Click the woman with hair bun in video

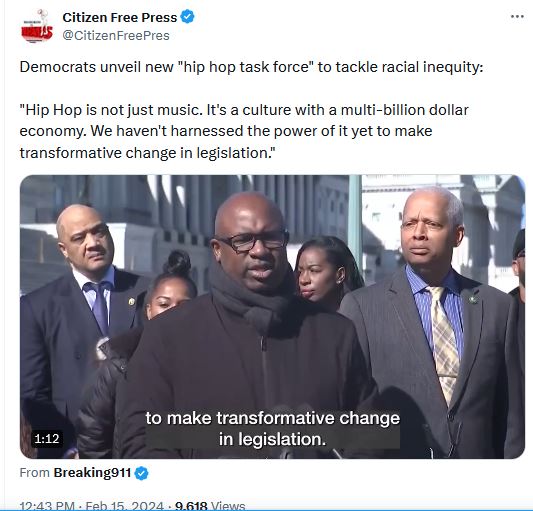170,286
